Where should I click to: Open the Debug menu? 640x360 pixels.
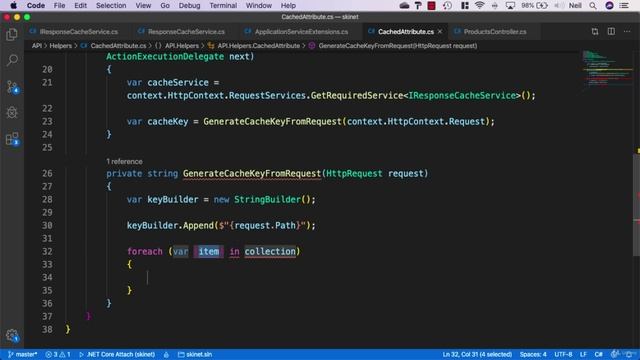pyautogui.click(x=189, y=5)
